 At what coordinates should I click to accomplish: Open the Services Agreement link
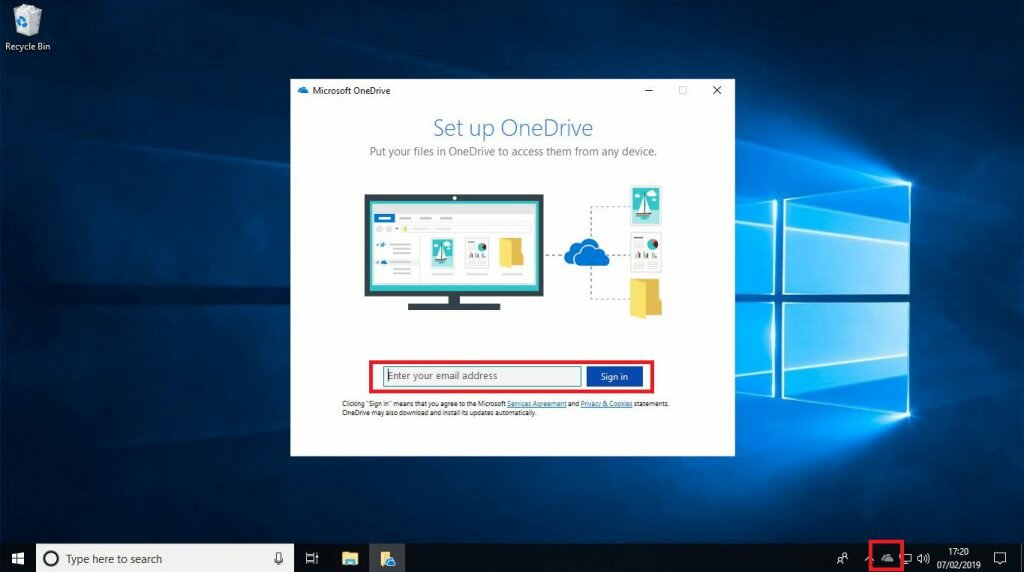pyautogui.click(x=536, y=404)
